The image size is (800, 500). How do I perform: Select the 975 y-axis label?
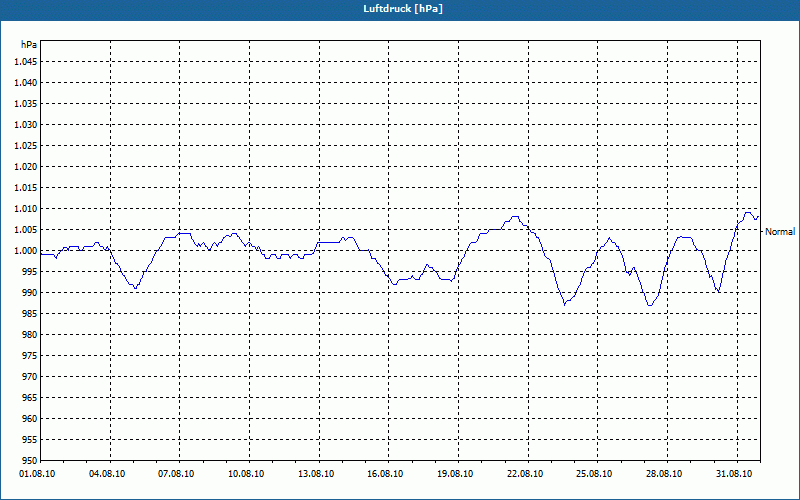click(30, 356)
